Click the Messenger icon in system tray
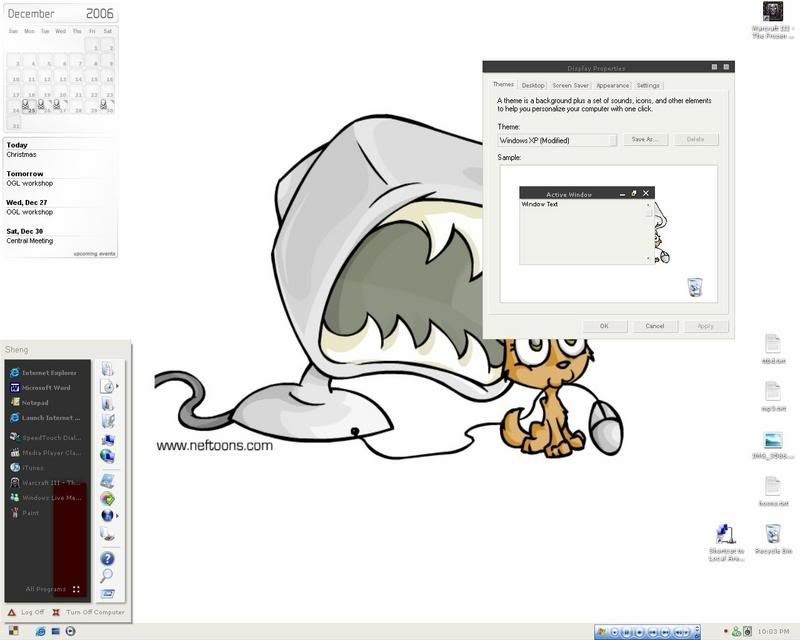This screenshot has width=800, height=640. pos(736,632)
